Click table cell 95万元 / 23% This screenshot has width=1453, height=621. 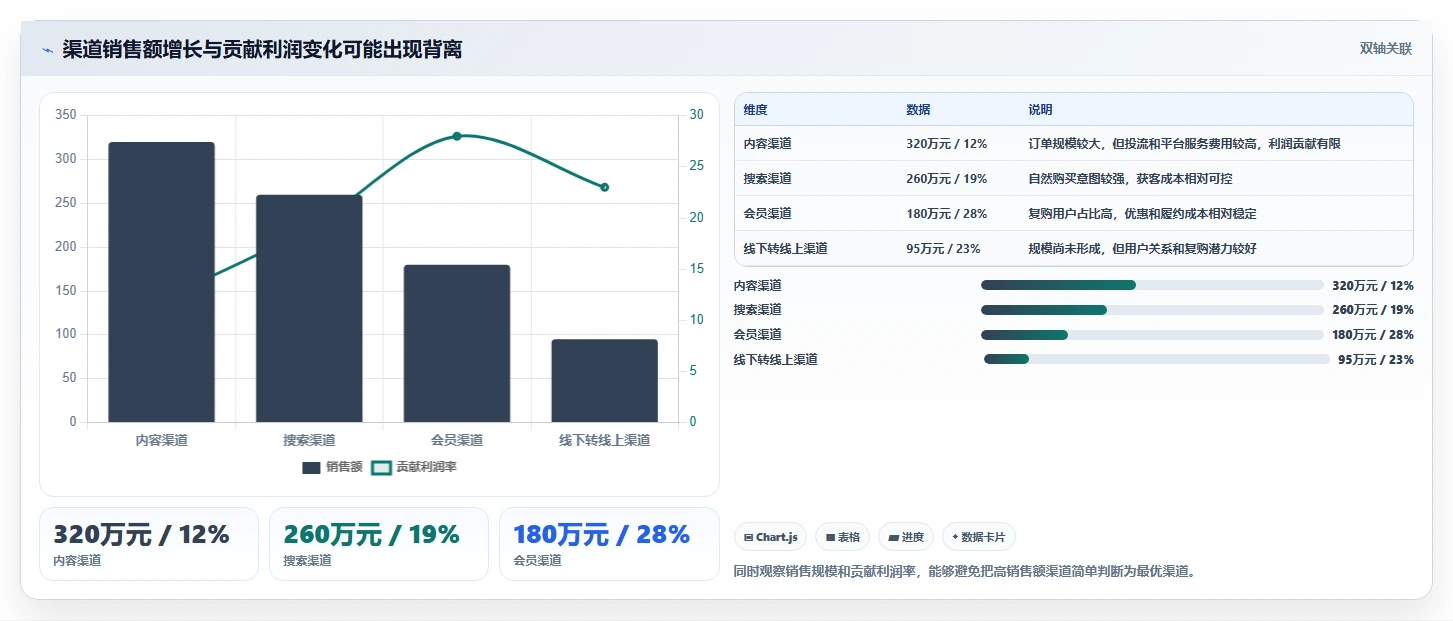(x=943, y=249)
